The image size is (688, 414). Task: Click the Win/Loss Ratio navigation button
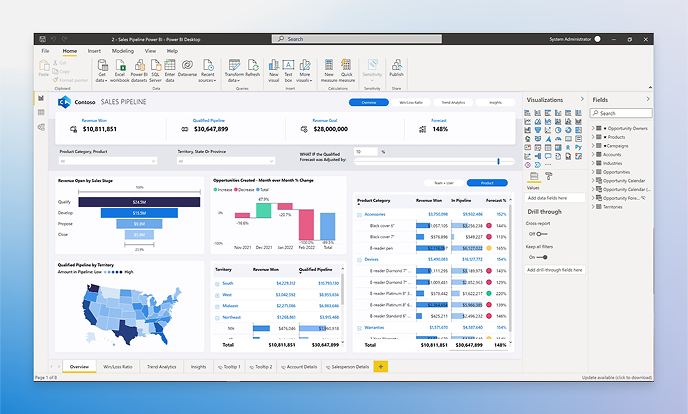pyautogui.click(x=411, y=102)
